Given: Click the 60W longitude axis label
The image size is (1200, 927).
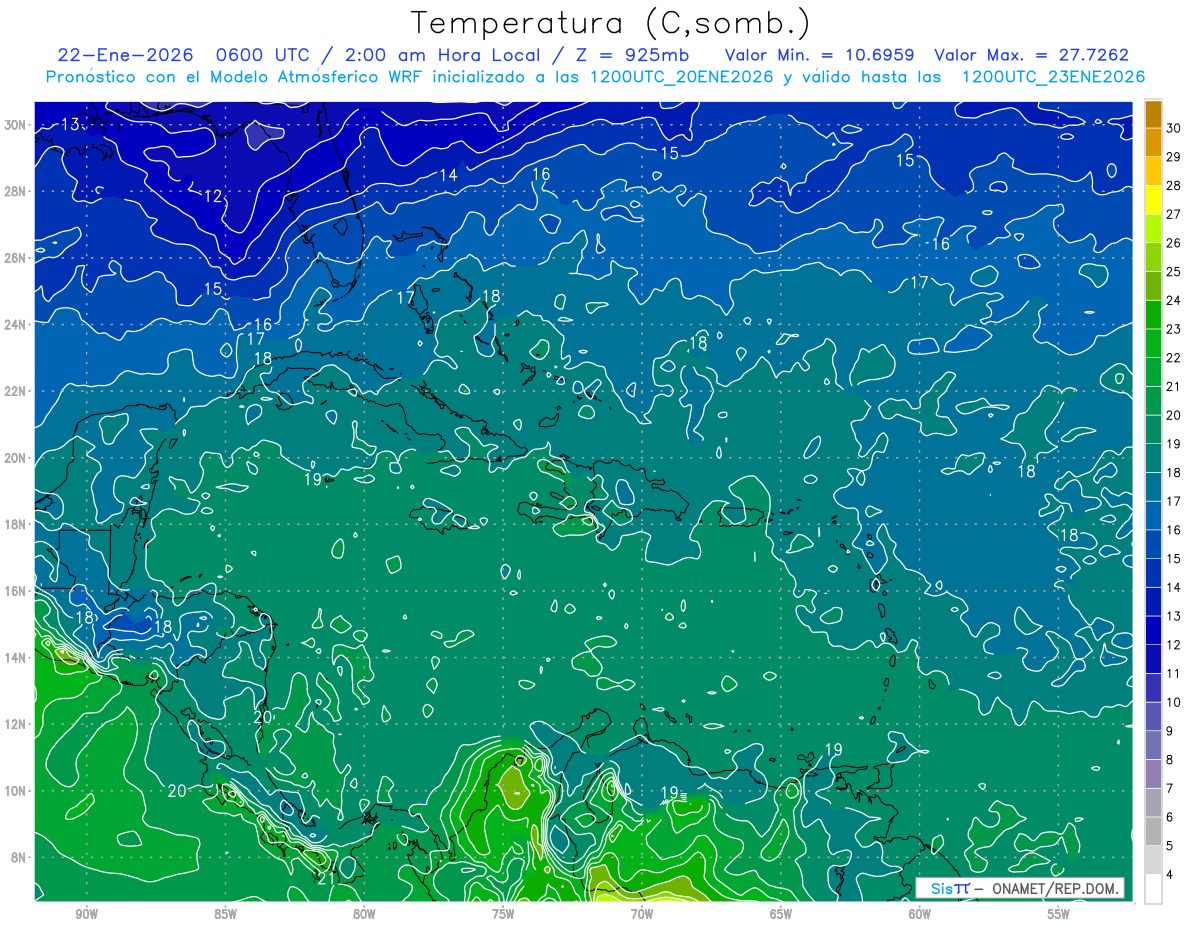Looking at the screenshot, I should 920,914.
